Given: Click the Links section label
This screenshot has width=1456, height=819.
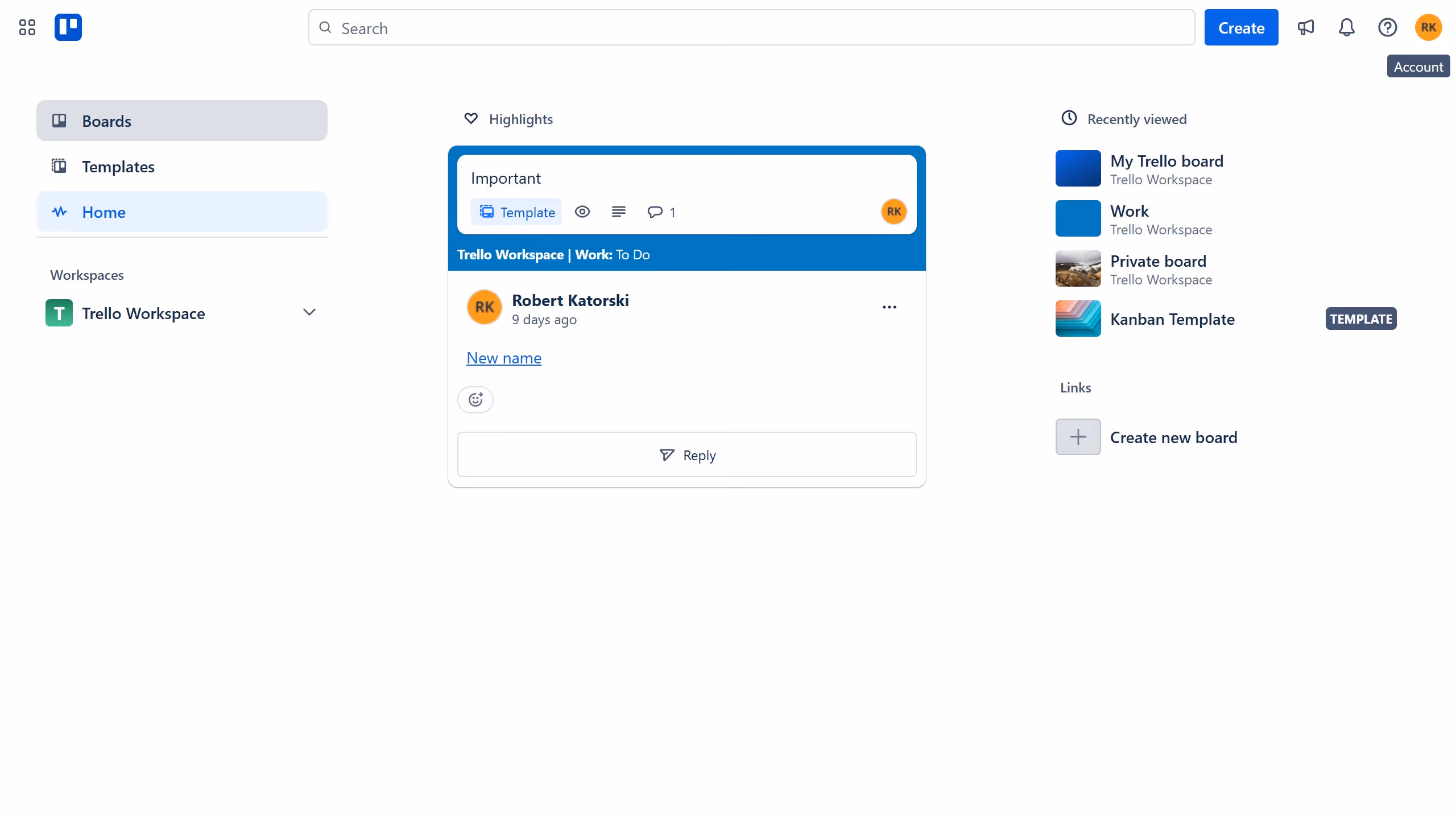Looking at the screenshot, I should coord(1076,387).
